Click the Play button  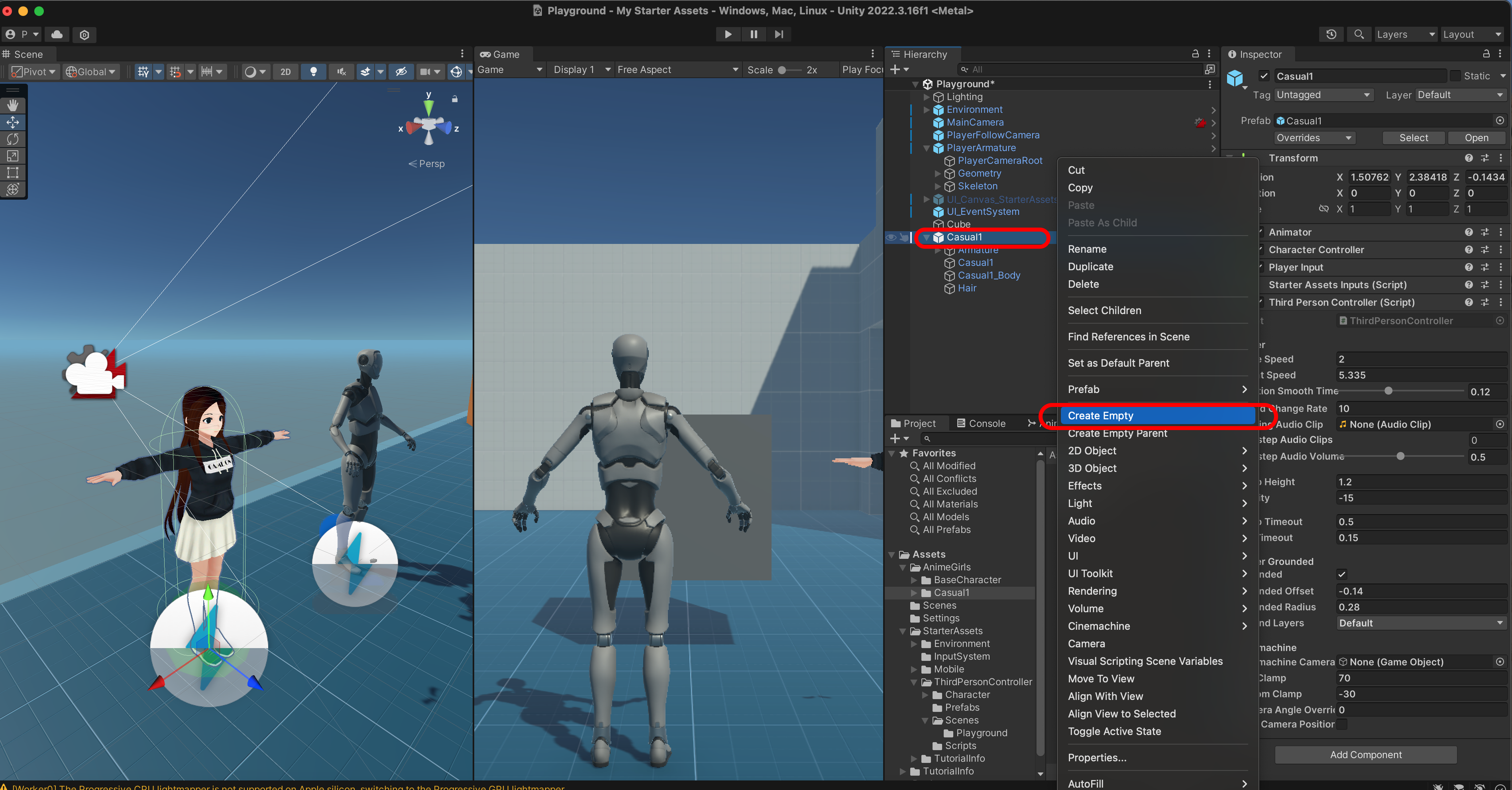[x=728, y=35]
